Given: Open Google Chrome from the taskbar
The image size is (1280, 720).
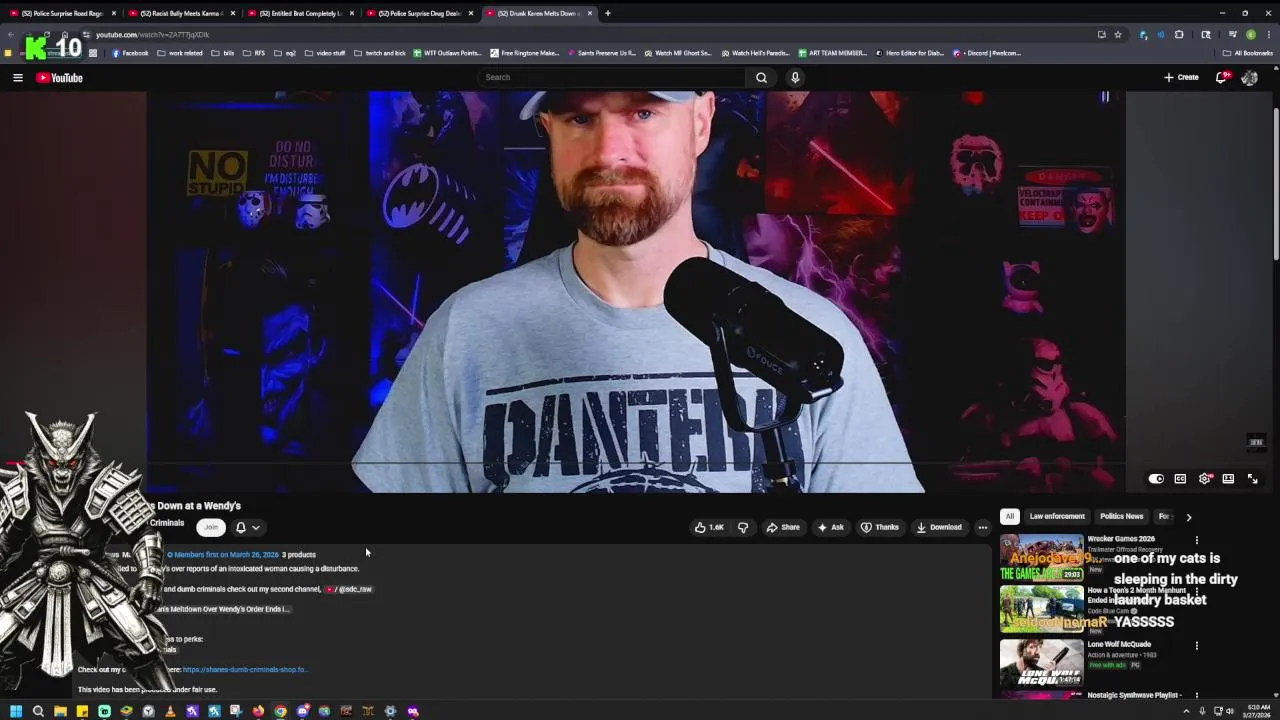Looking at the screenshot, I should [280, 711].
